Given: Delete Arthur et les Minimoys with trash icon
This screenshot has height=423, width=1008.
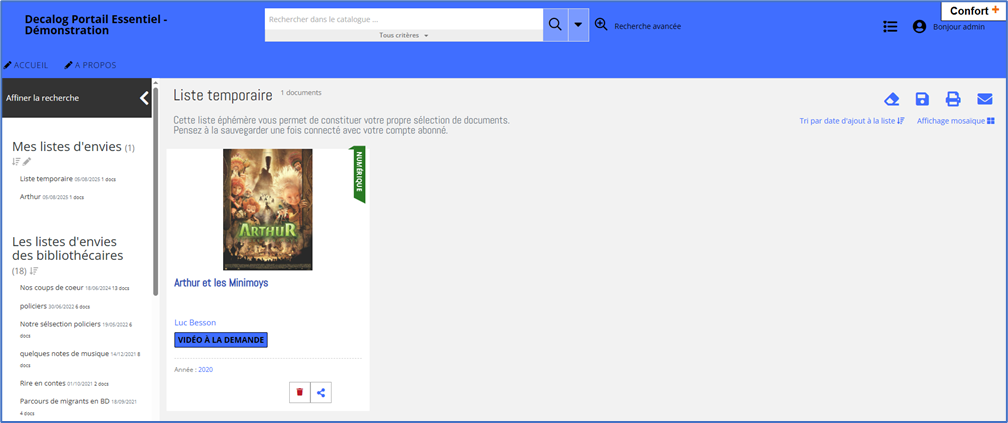Looking at the screenshot, I should click(x=299, y=392).
